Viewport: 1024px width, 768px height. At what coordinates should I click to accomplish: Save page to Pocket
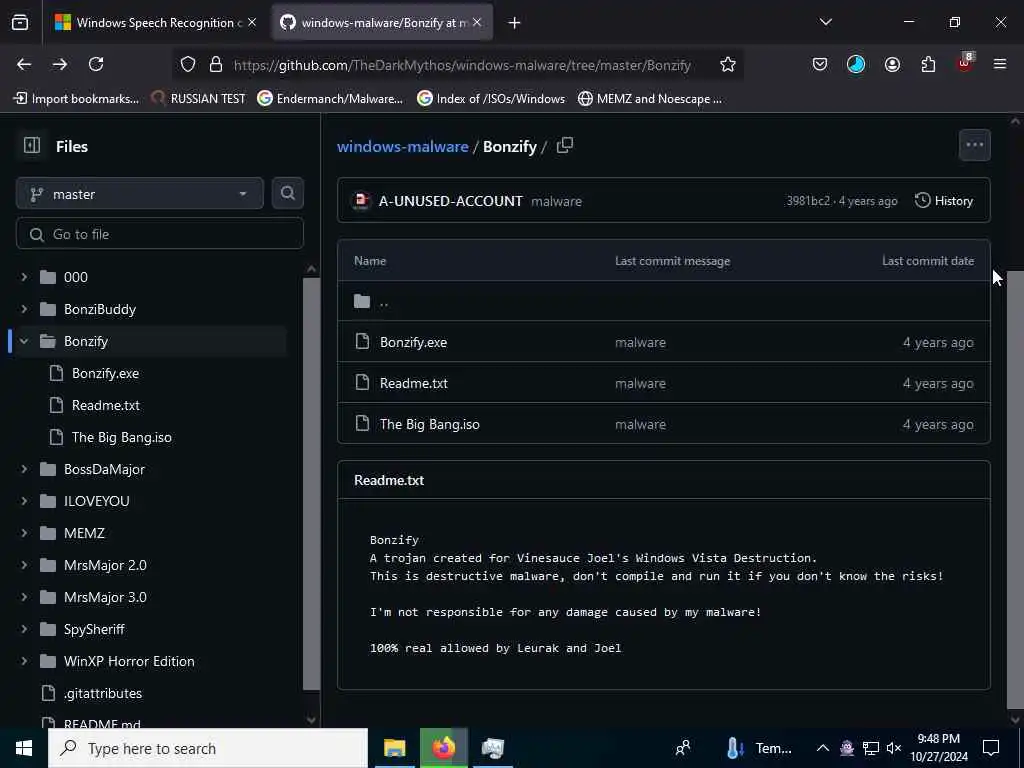tap(820, 64)
